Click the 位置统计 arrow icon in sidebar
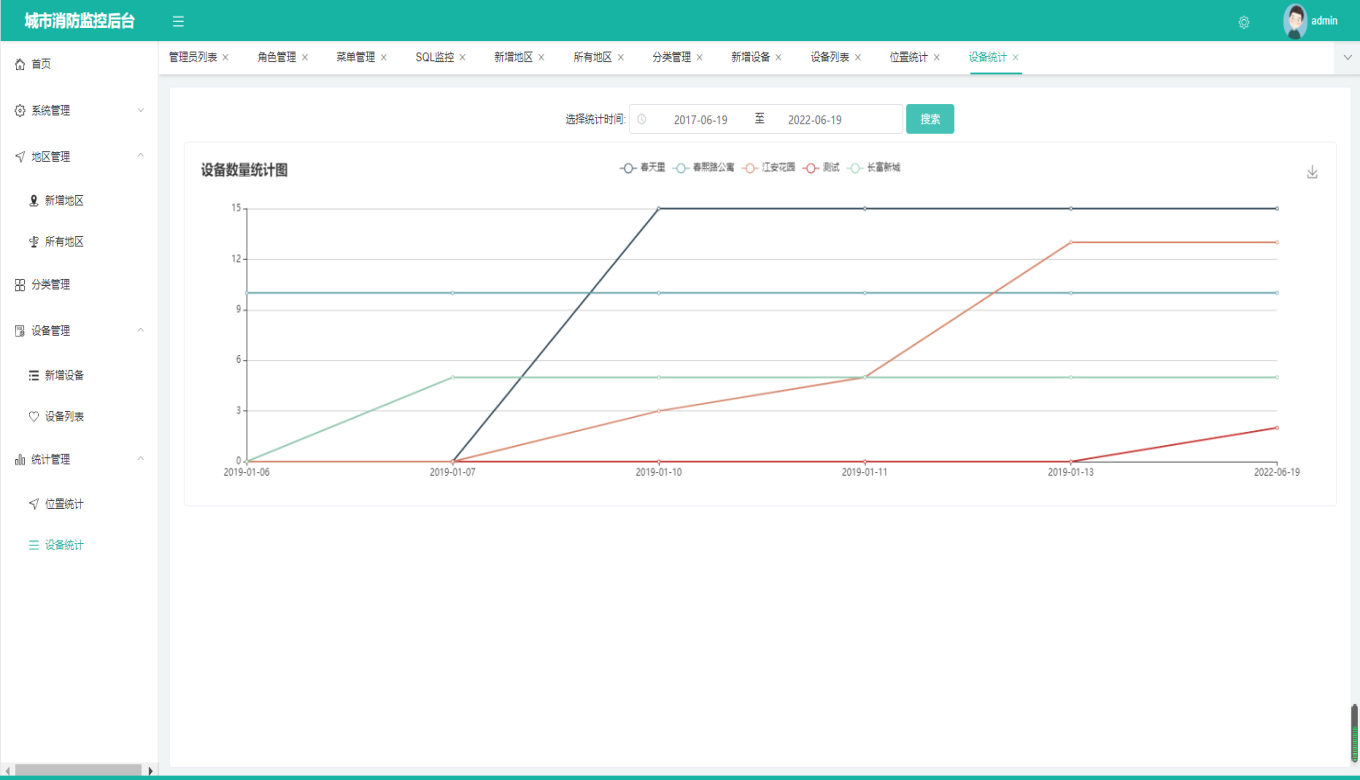The image size is (1360, 780). (x=34, y=504)
